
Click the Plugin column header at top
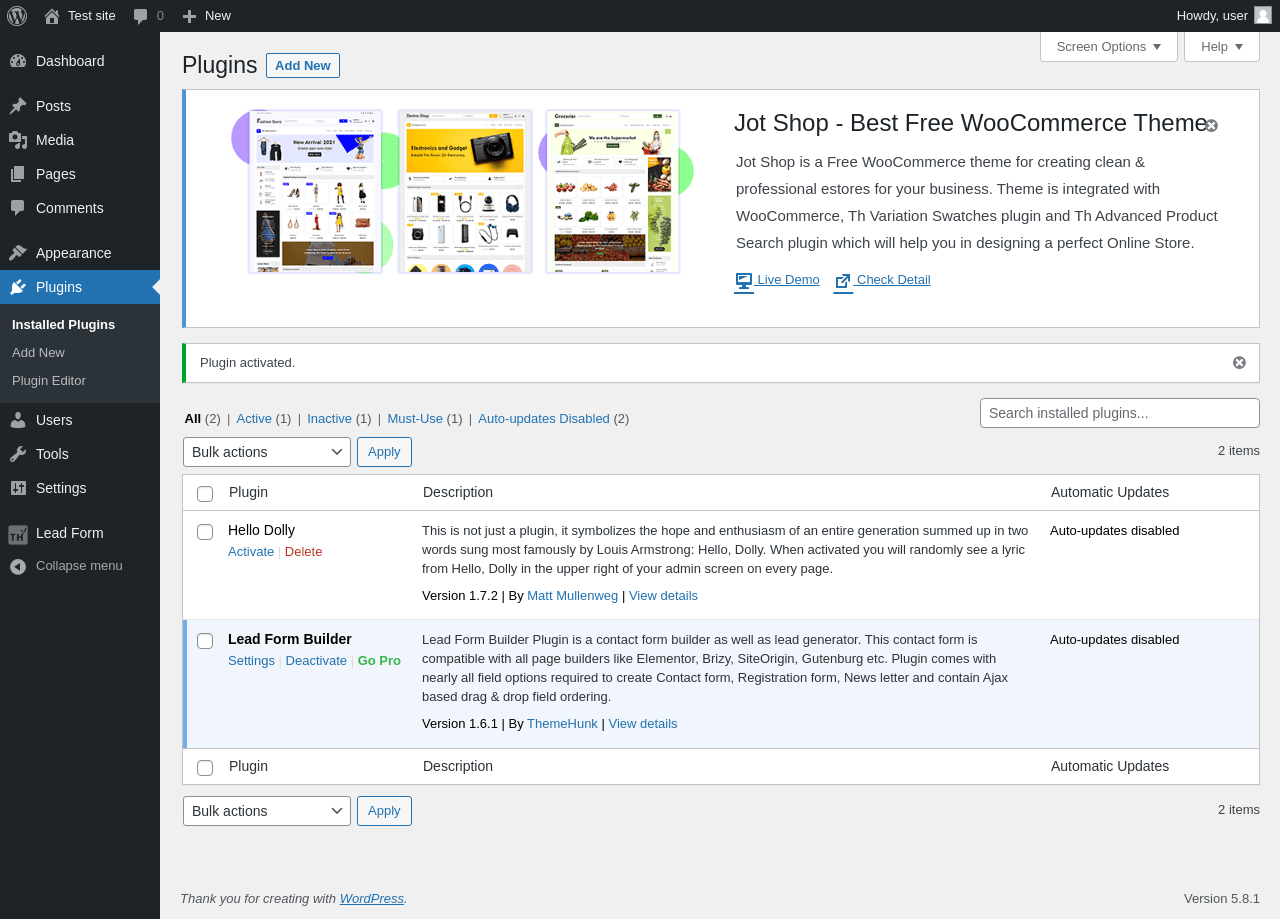(248, 492)
